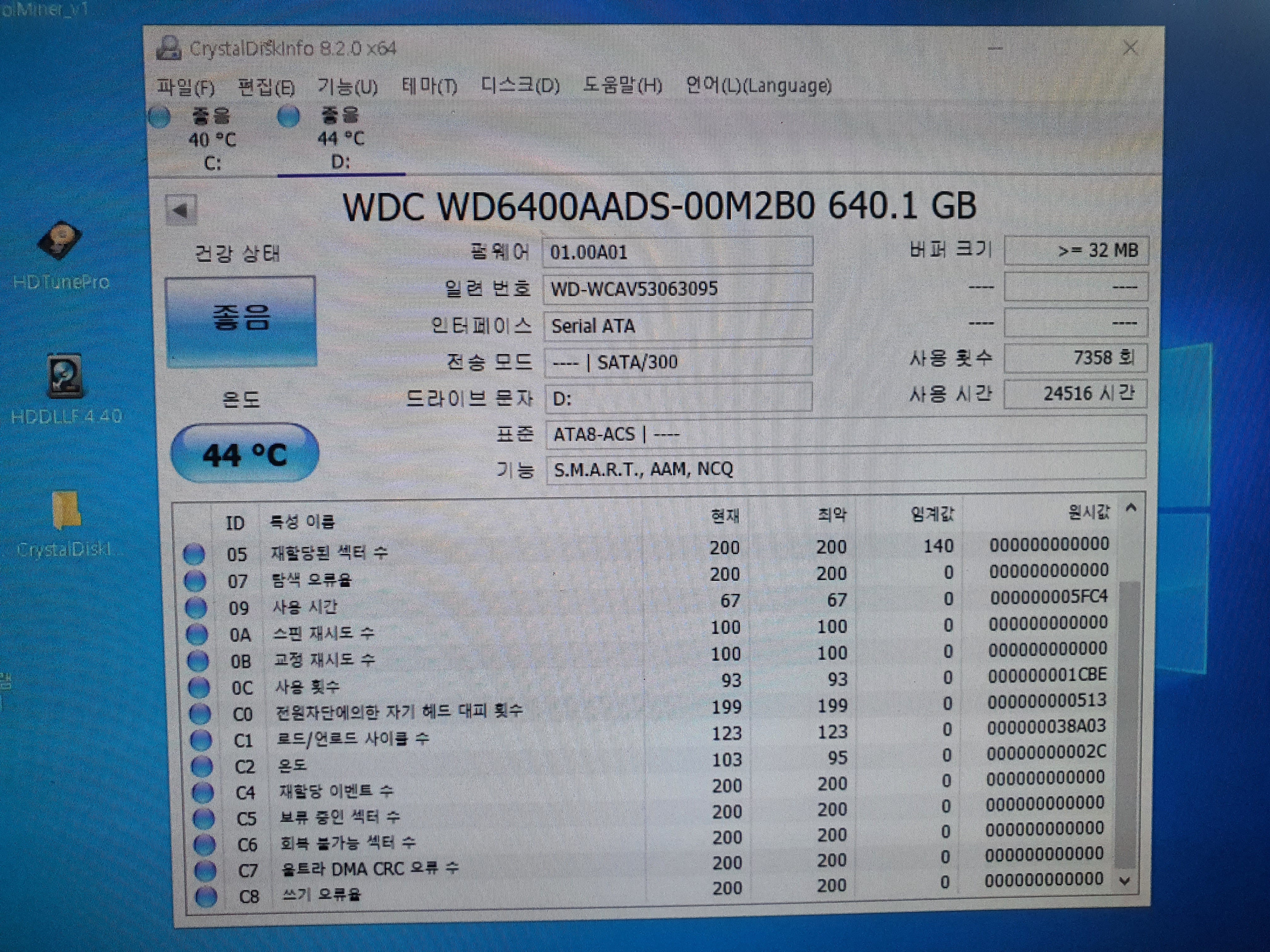Click the CrystalDiskInfo title bar app icon

[x=169, y=48]
